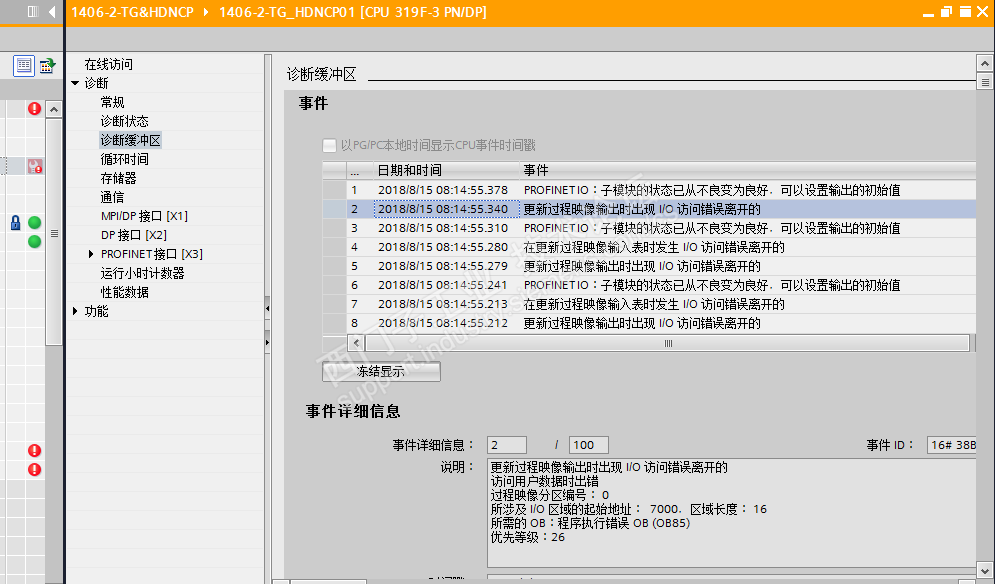Click event detail number field showing 2
Screen dimensions: 995x584
(x=506, y=445)
